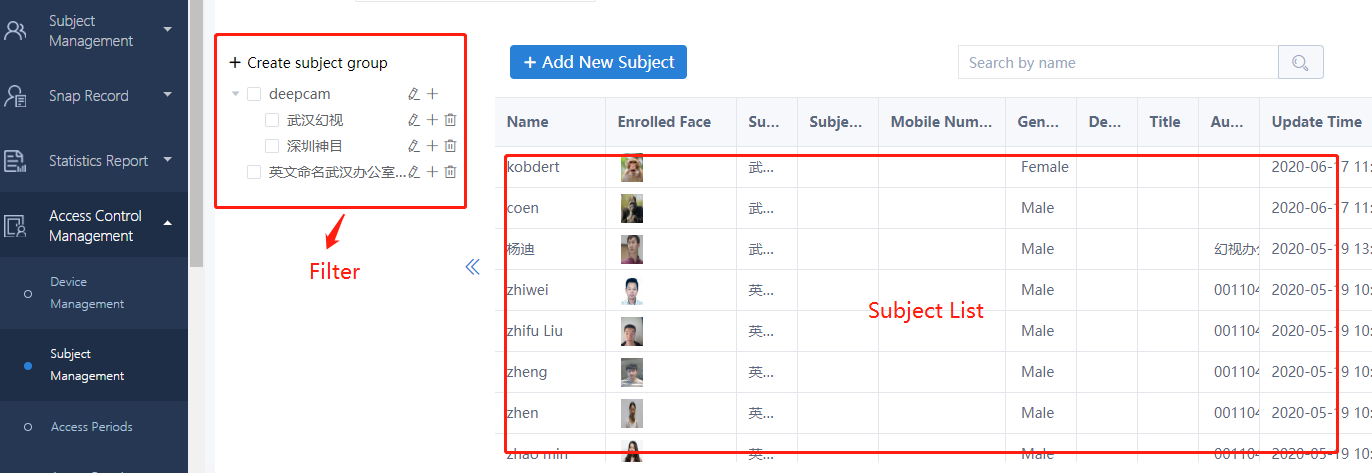Image resolution: width=1372 pixels, height=473 pixels.
Task: Open Device Management submenu item
Action: pyautogui.click(x=87, y=293)
